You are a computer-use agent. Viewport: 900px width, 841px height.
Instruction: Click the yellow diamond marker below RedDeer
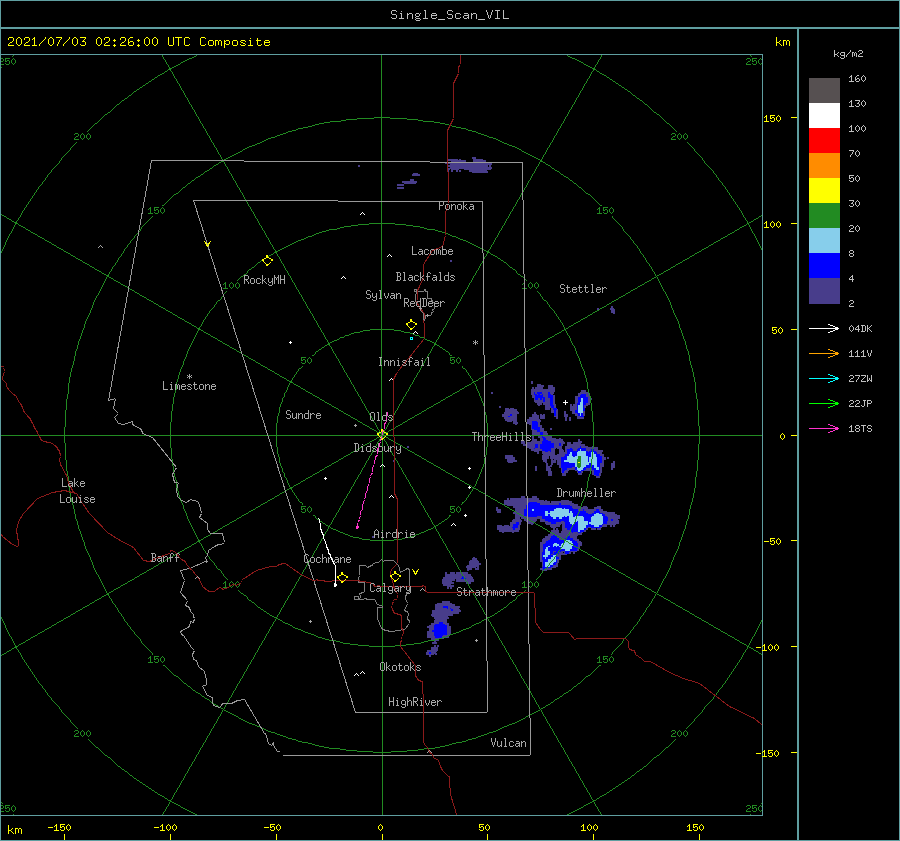411,325
